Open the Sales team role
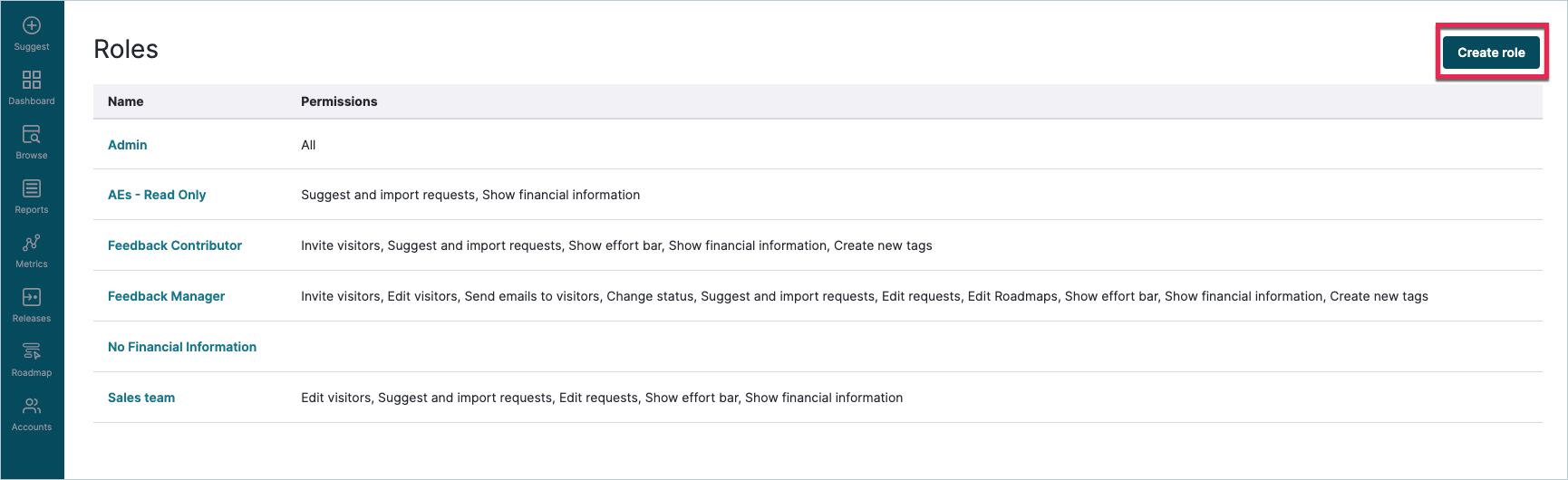 [x=141, y=398]
